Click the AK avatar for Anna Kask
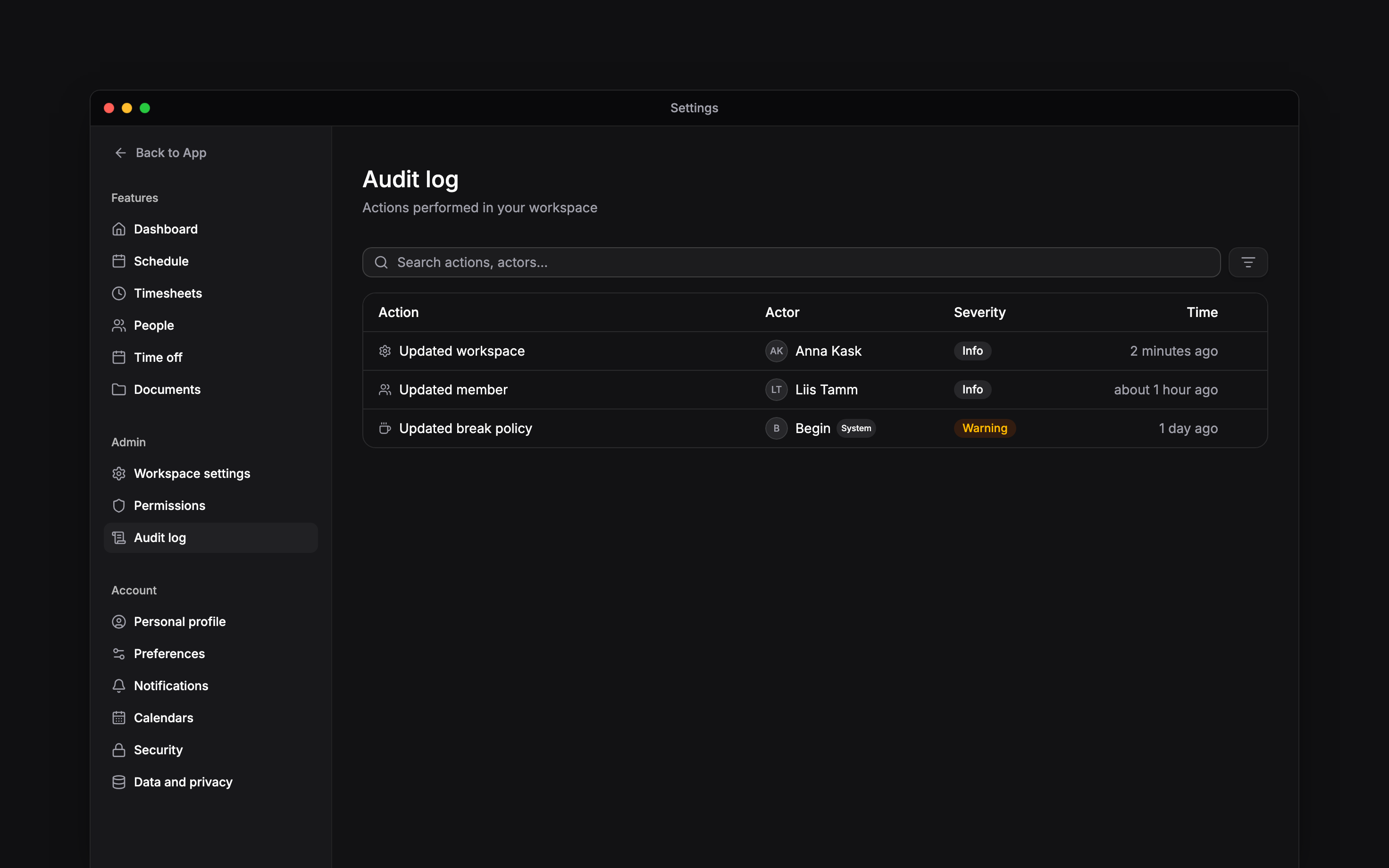1389x868 pixels. (x=776, y=351)
